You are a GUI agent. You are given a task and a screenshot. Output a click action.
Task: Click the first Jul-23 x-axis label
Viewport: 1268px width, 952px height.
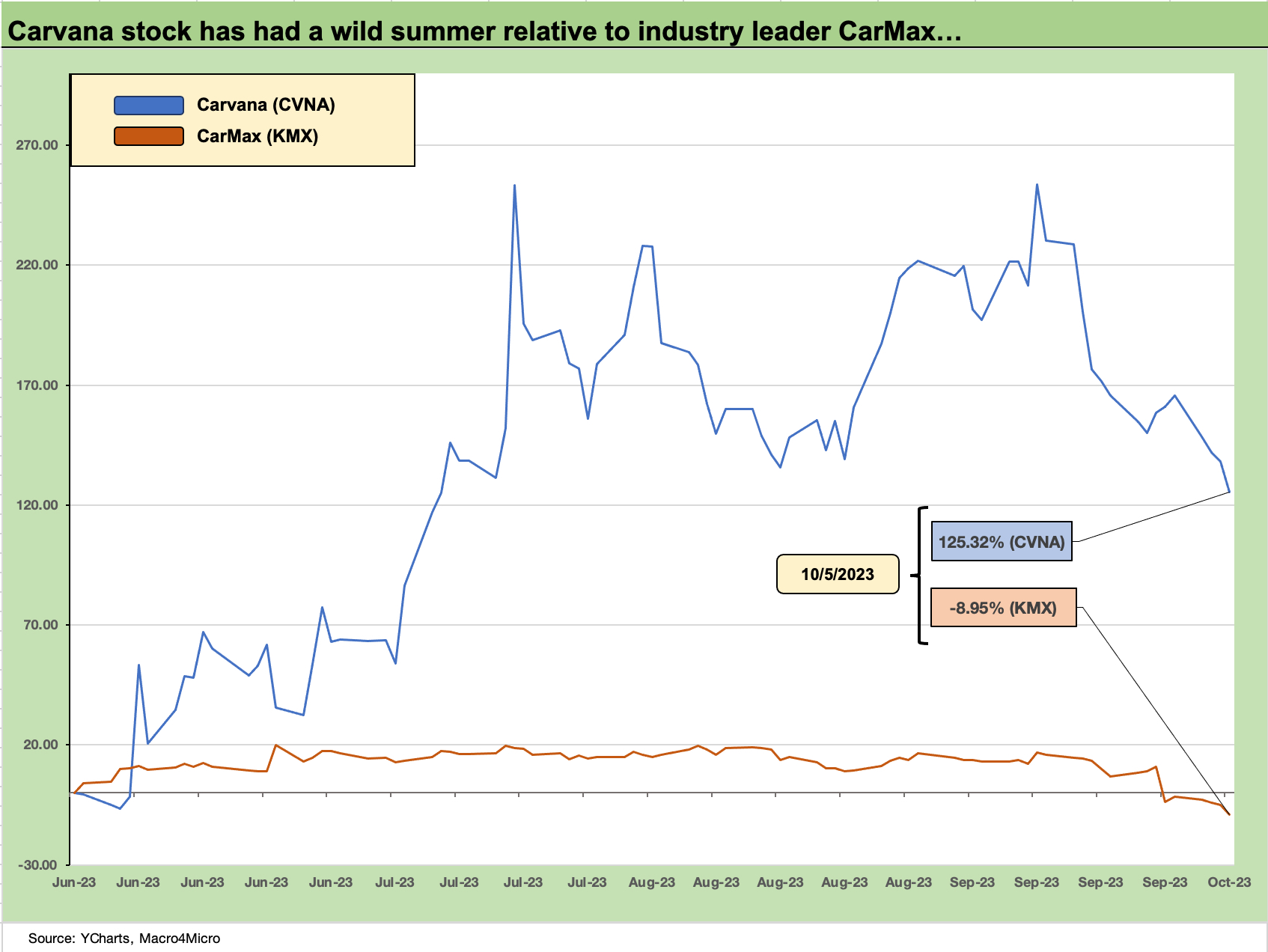394,882
